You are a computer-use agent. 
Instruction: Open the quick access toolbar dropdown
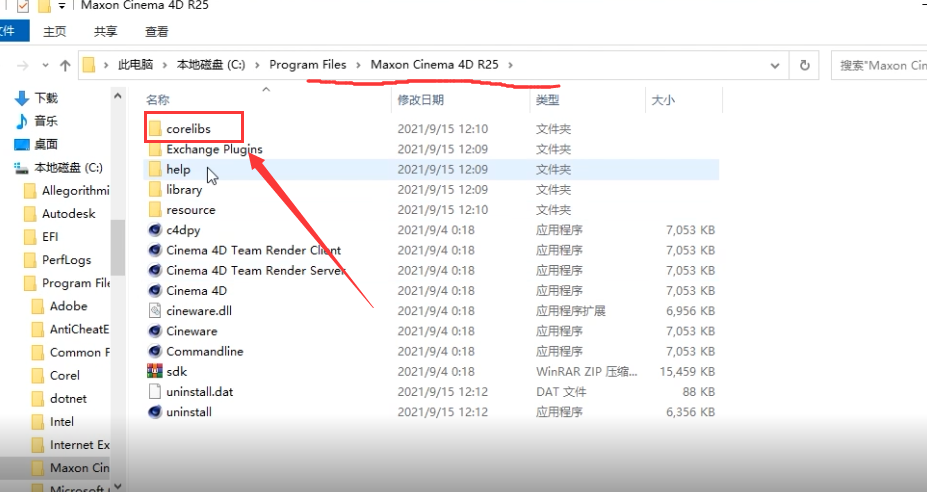point(61,6)
